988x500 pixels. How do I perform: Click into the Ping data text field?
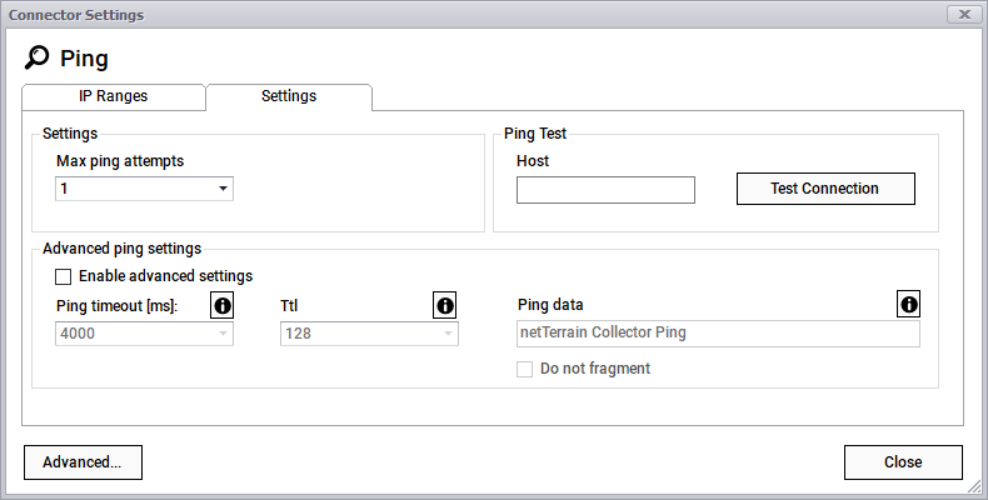(718, 333)
